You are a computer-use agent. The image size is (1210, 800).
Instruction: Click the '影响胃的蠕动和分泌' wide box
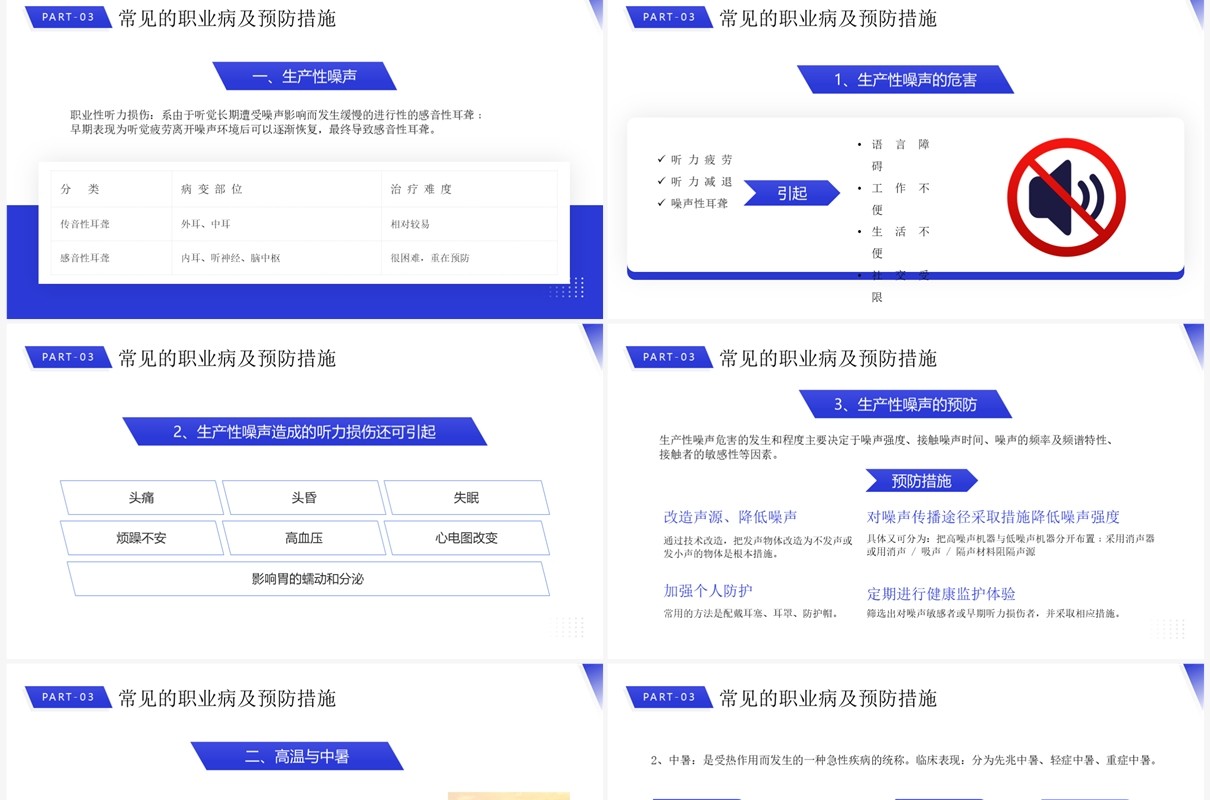308,579
